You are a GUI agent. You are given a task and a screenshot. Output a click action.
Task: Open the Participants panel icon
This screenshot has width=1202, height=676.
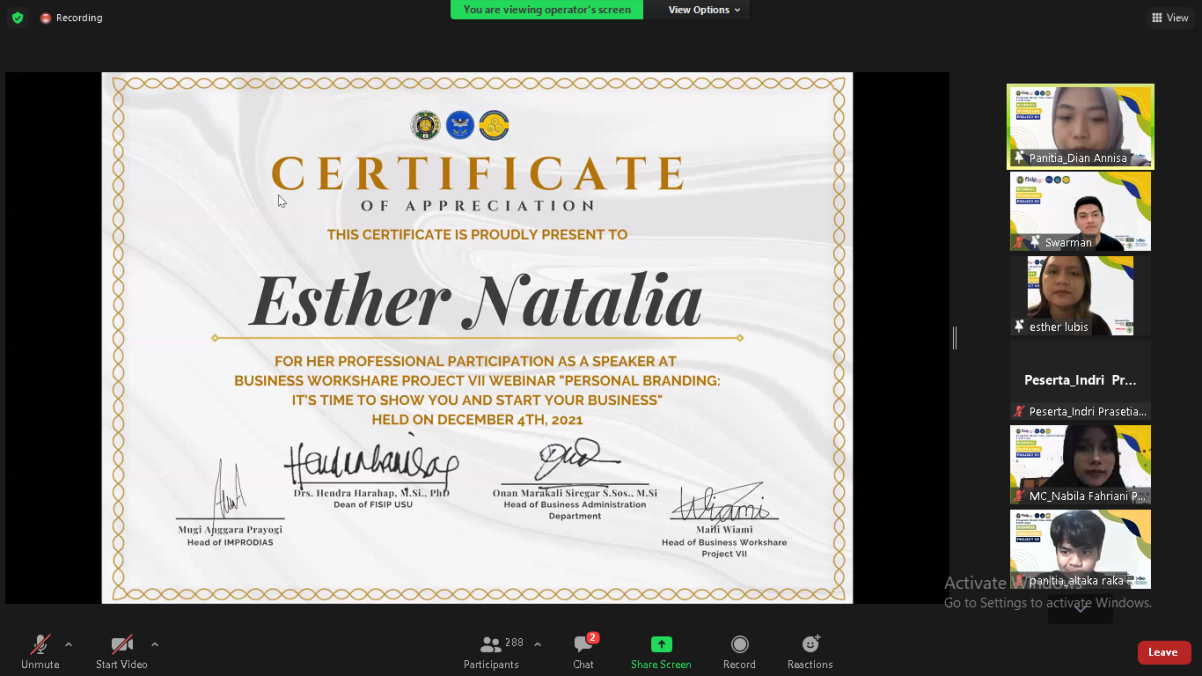tap(490, 644)
